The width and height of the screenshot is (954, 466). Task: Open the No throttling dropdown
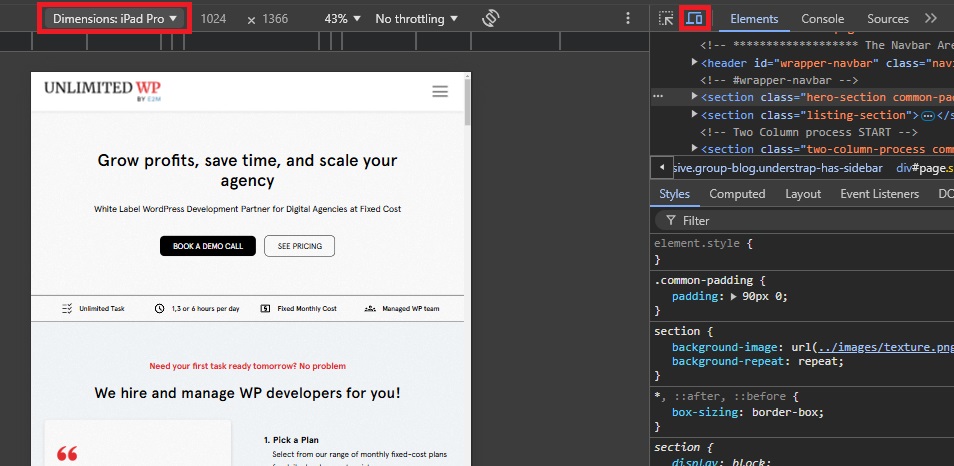(417, 19)
